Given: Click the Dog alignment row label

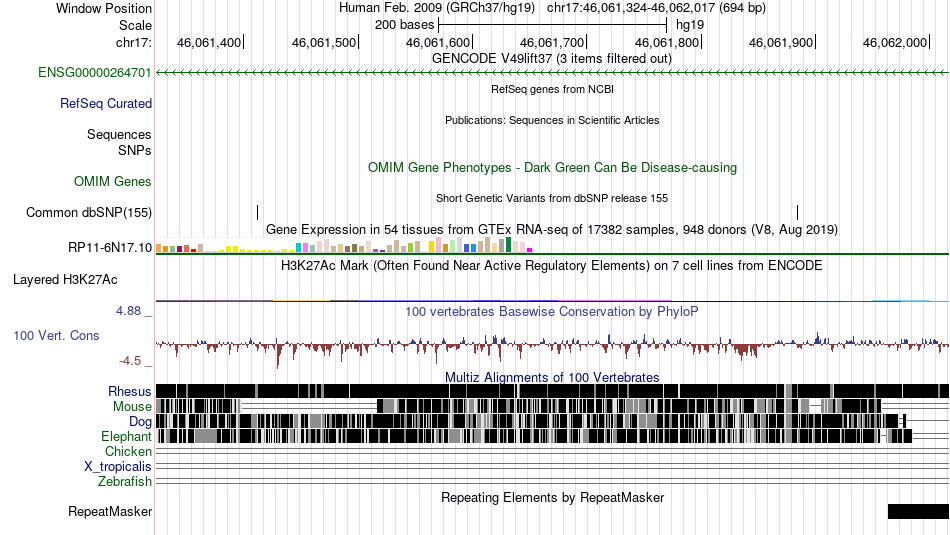Looking at the screenshot, I should point(141,422).
